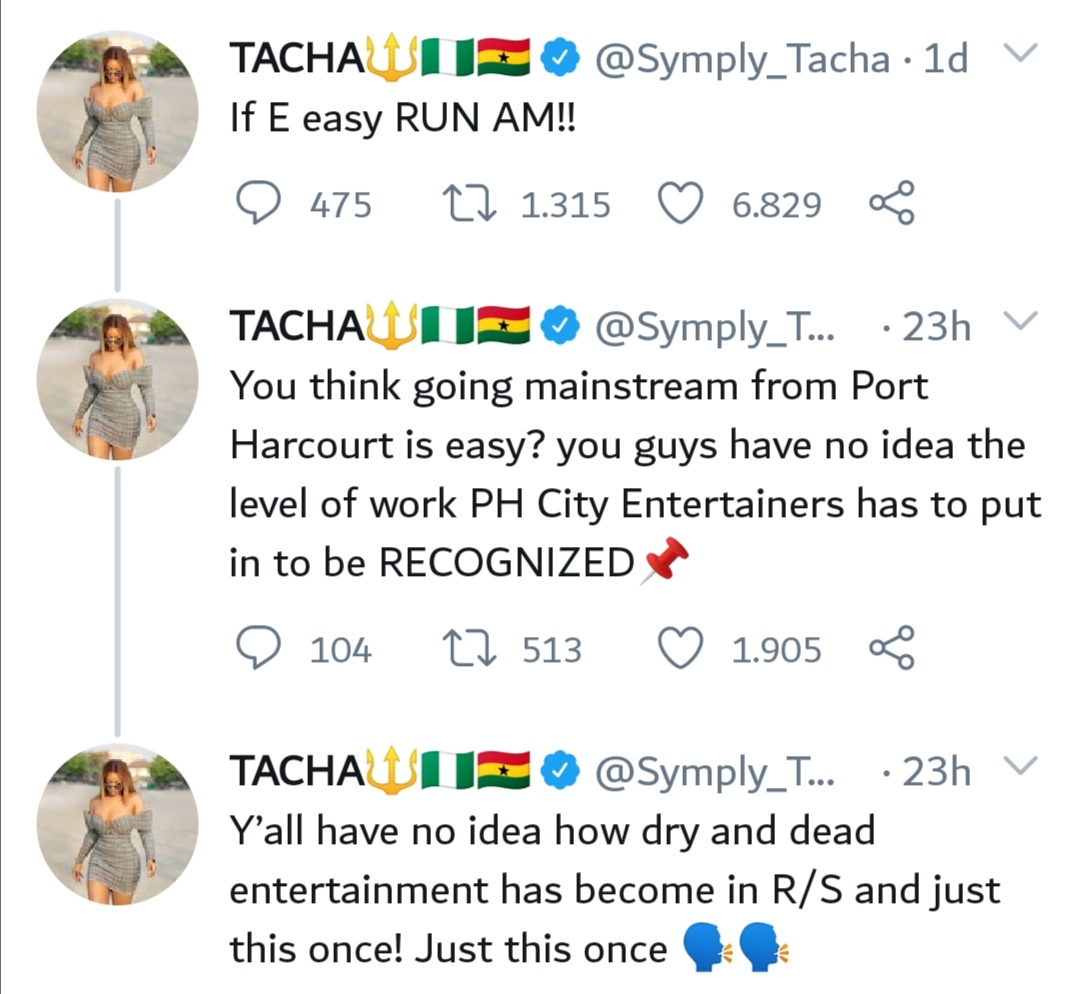Like the "If E easy RUN AM!!" tweet
The height and width of the screenshot is (994, 1080).
(682, 205)
